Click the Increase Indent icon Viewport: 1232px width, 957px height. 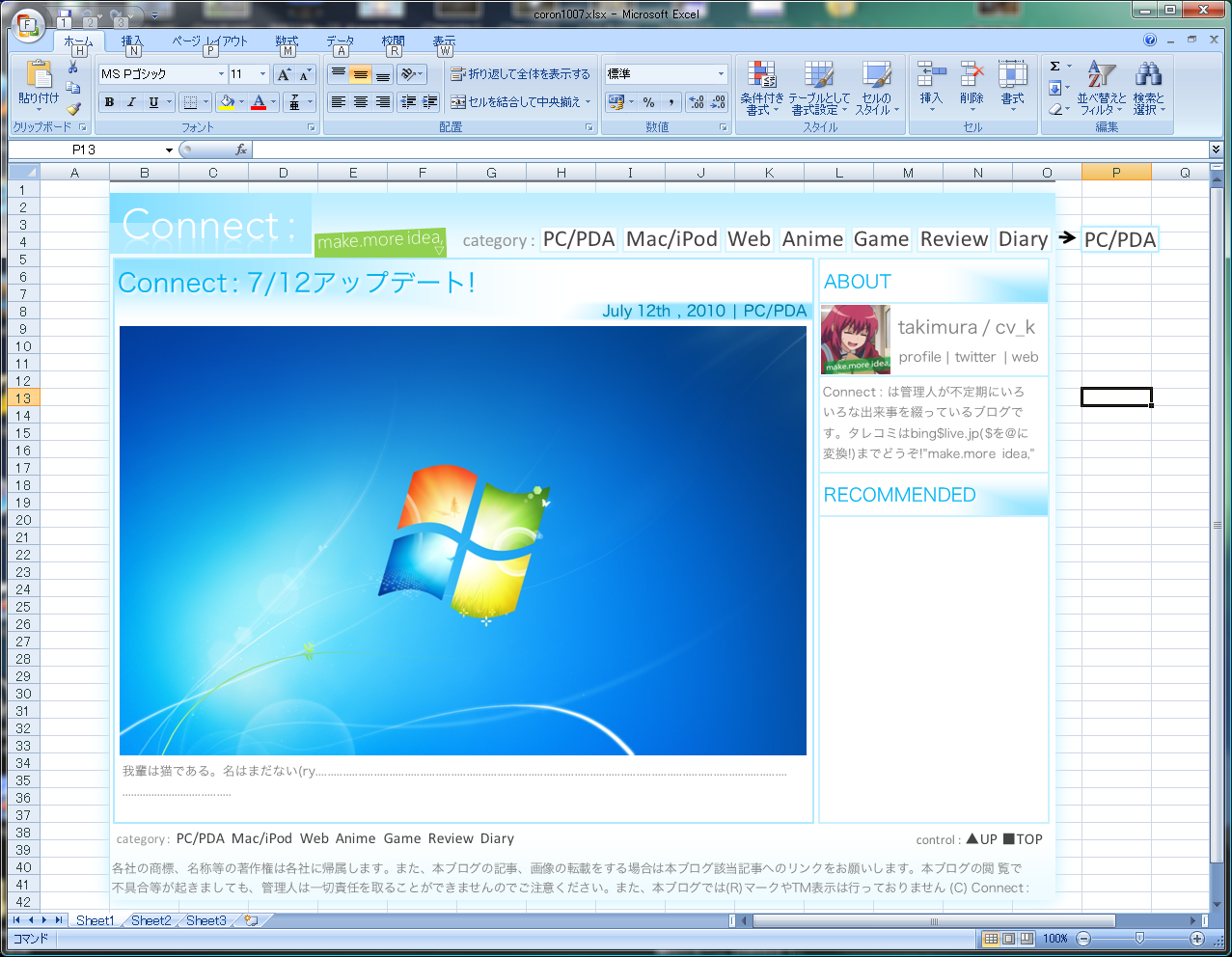pos(429,102)
